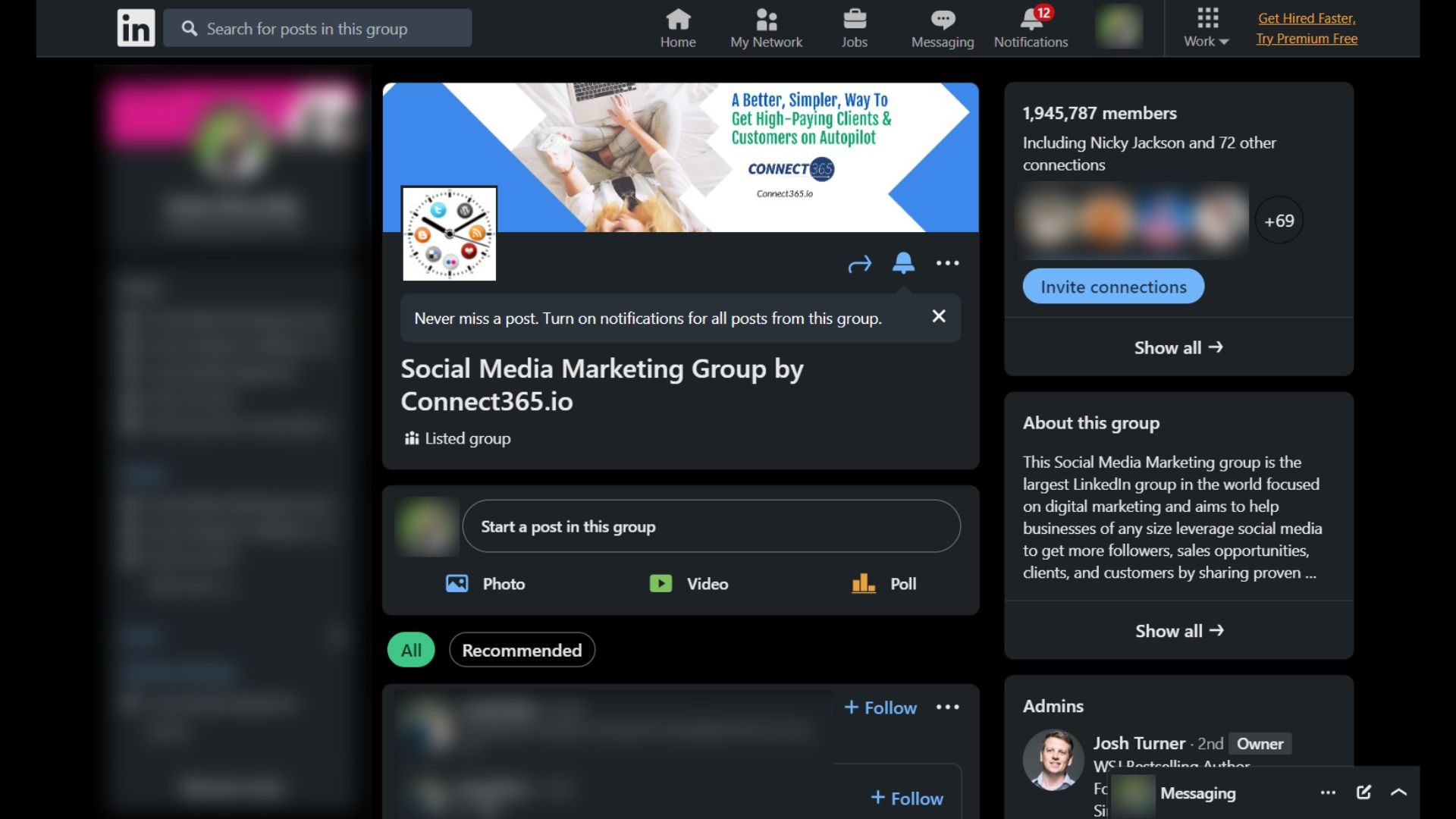Enable the All posts filter
Viewport: 1456px width, 819px height.
pos(410,649)
